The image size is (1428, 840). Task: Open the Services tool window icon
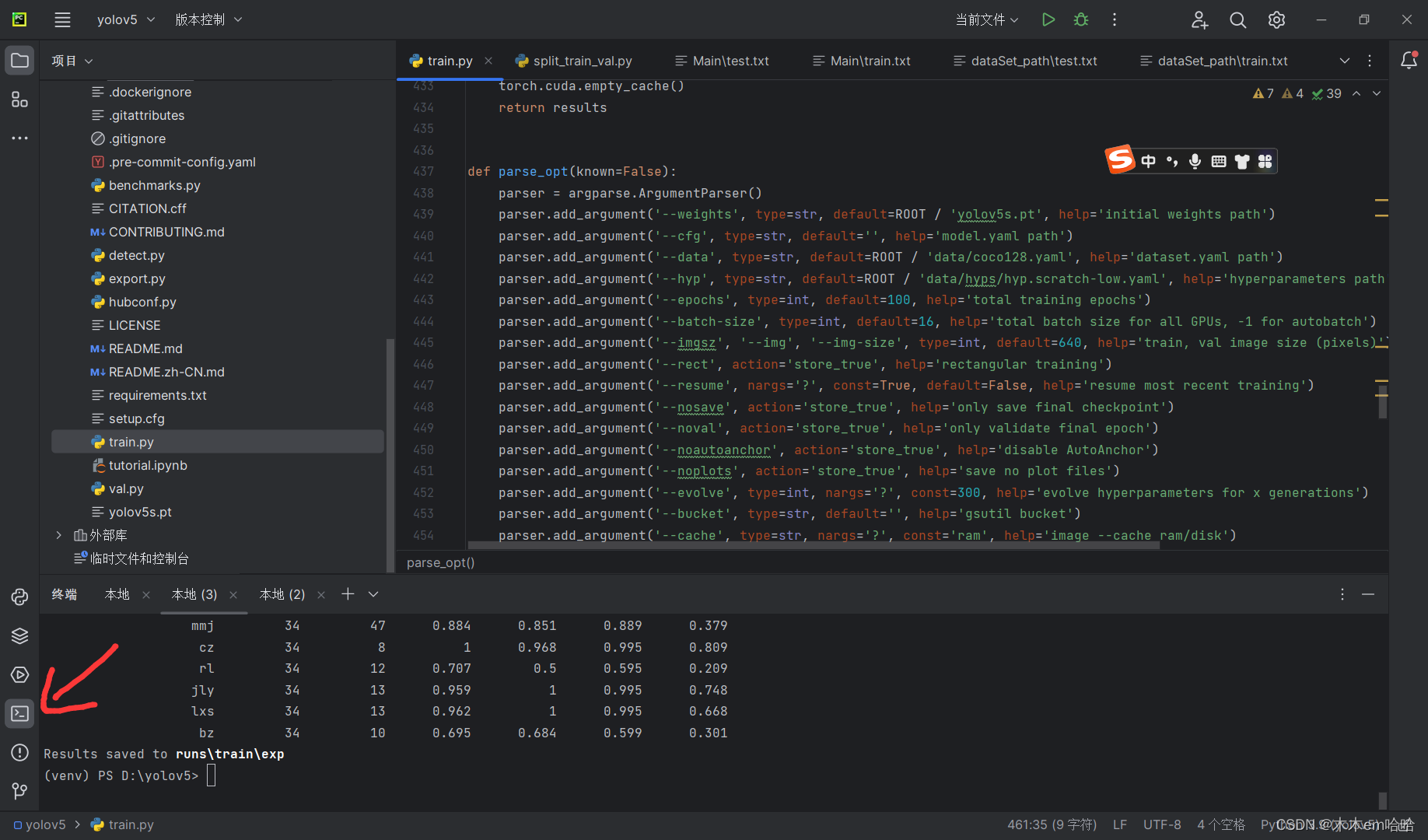[x=20, y=674]
